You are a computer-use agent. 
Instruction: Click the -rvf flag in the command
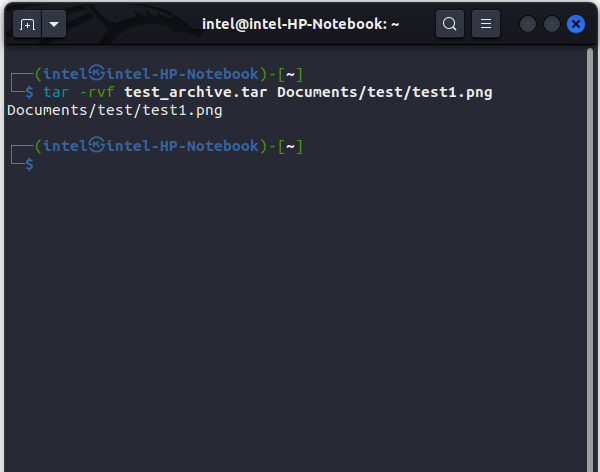[96, 92]
